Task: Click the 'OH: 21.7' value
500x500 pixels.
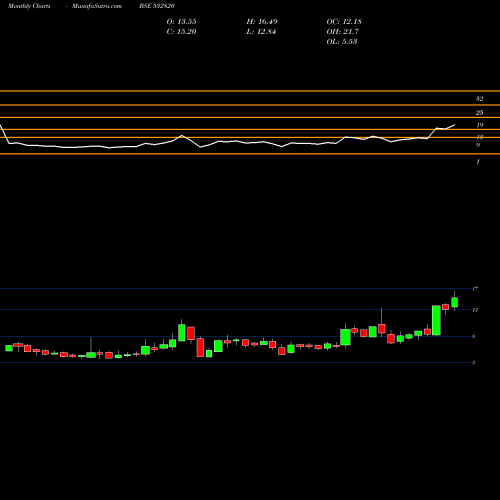Action: pyautogui.click(x=343, y=32)
